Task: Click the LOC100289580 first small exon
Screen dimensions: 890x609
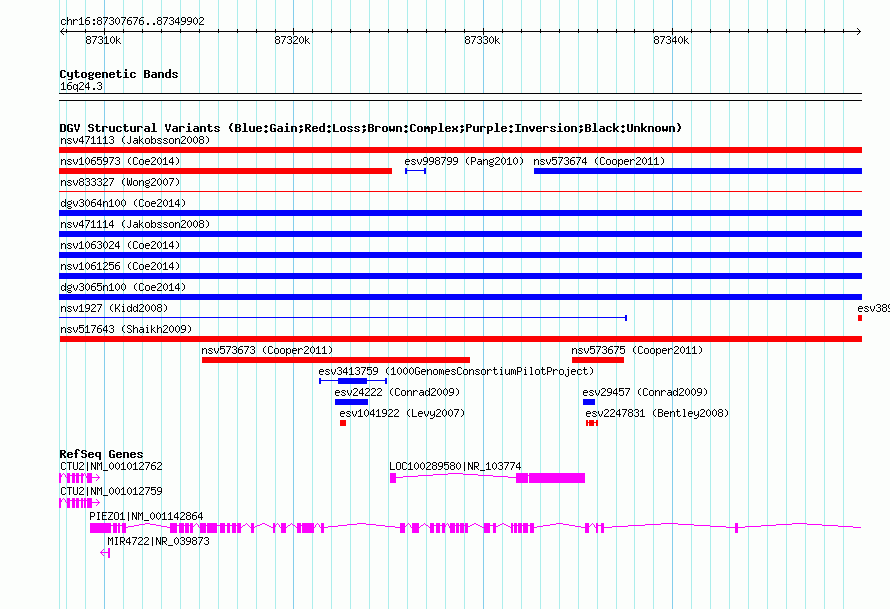Action: pyautogui.click(x=393, y=478)
